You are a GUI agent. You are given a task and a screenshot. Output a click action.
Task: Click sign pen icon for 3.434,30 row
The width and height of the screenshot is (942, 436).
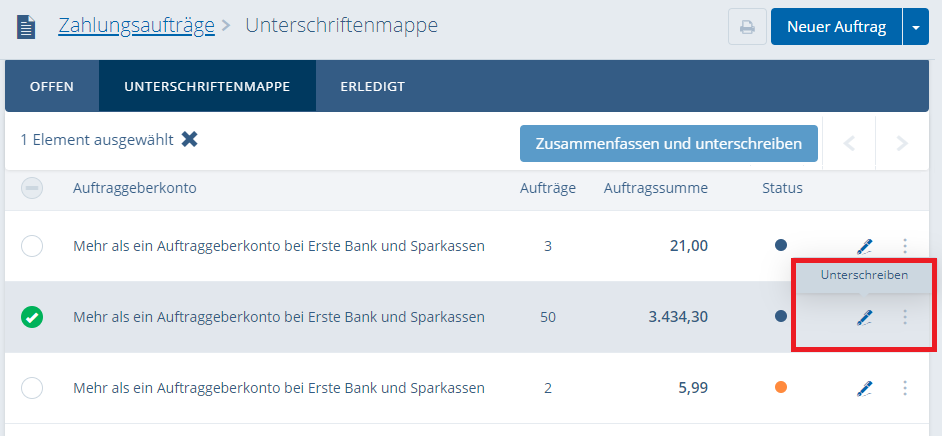[x=864, y=317]
